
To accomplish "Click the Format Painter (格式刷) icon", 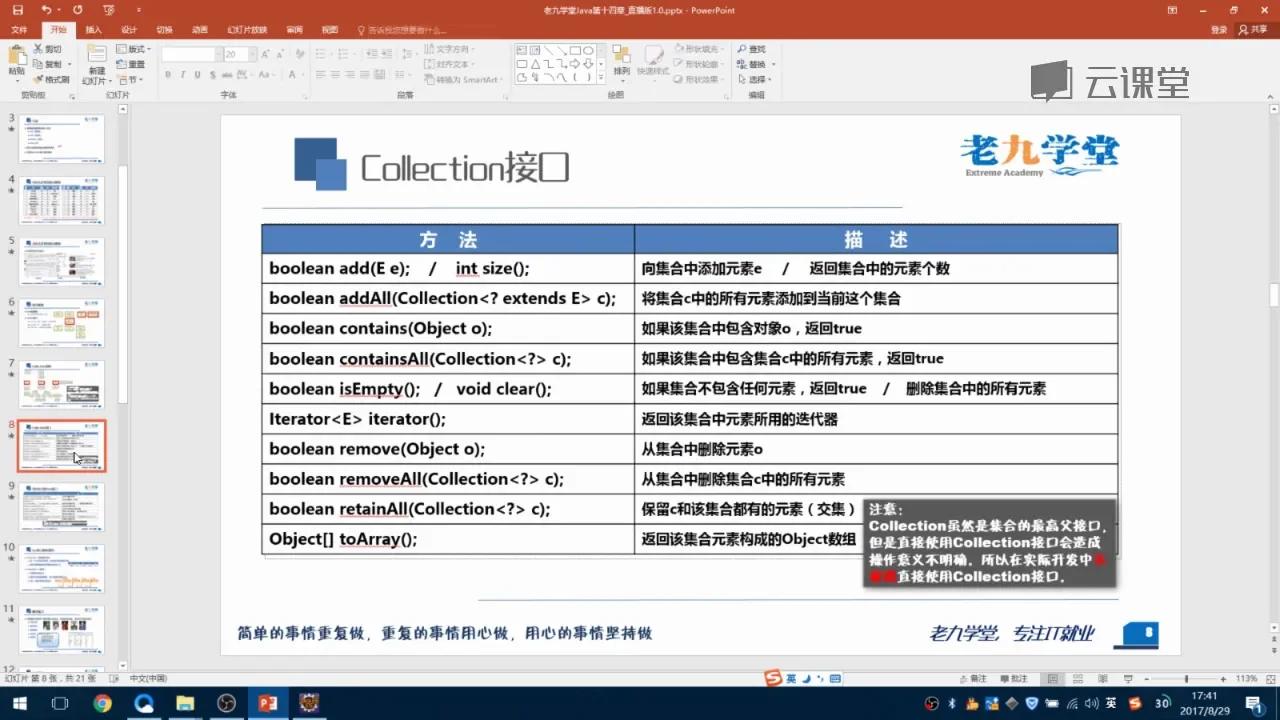I will pos(52,80).
